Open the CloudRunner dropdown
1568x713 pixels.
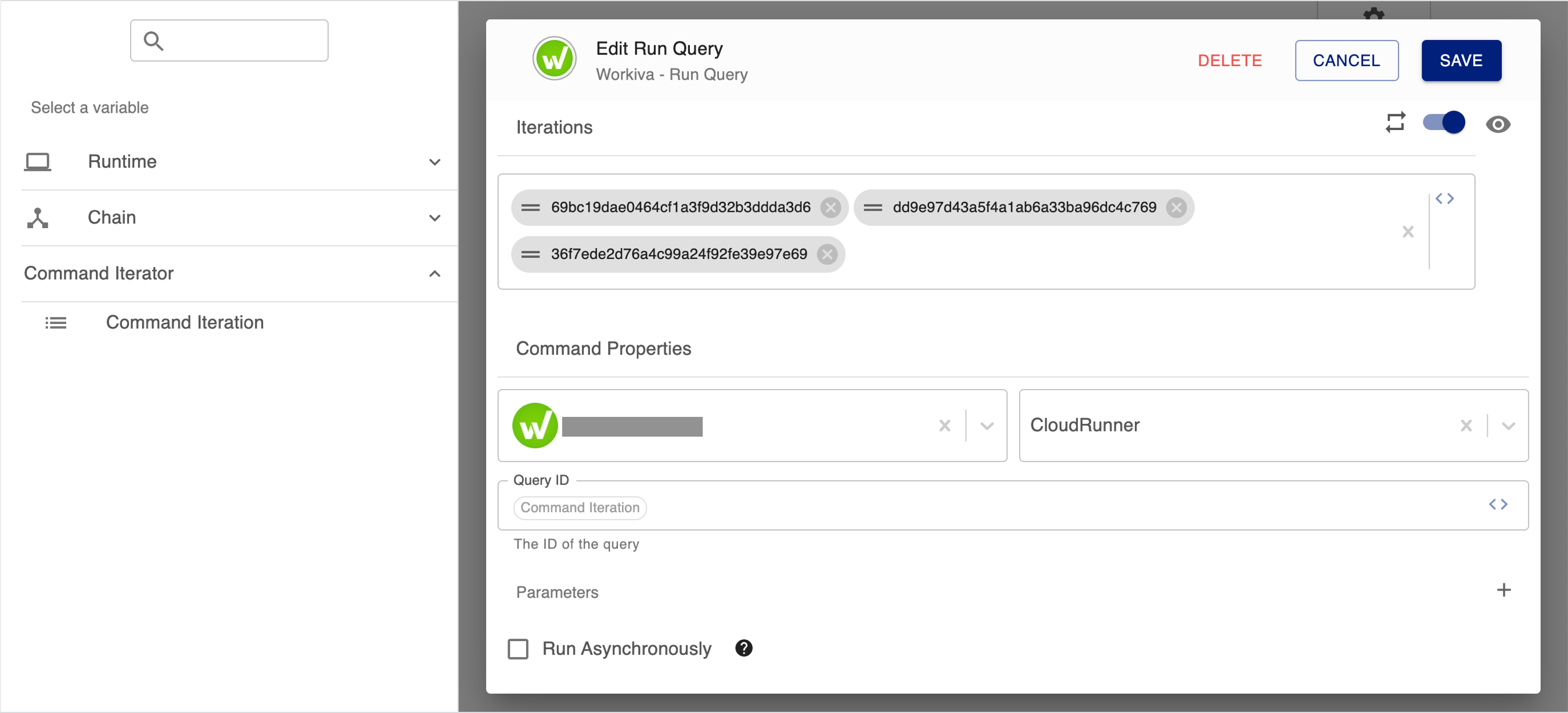(1508, 425)
